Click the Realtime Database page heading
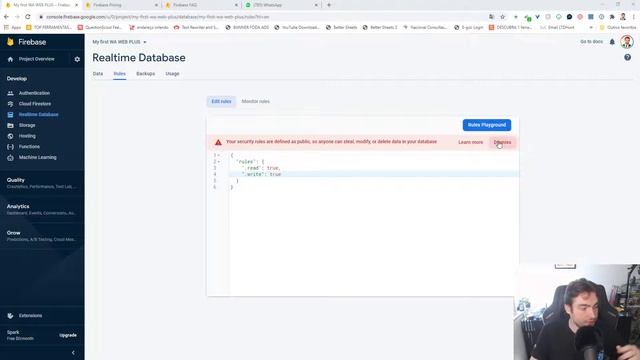This screenshot has height=360, width=640. (139, 58)
